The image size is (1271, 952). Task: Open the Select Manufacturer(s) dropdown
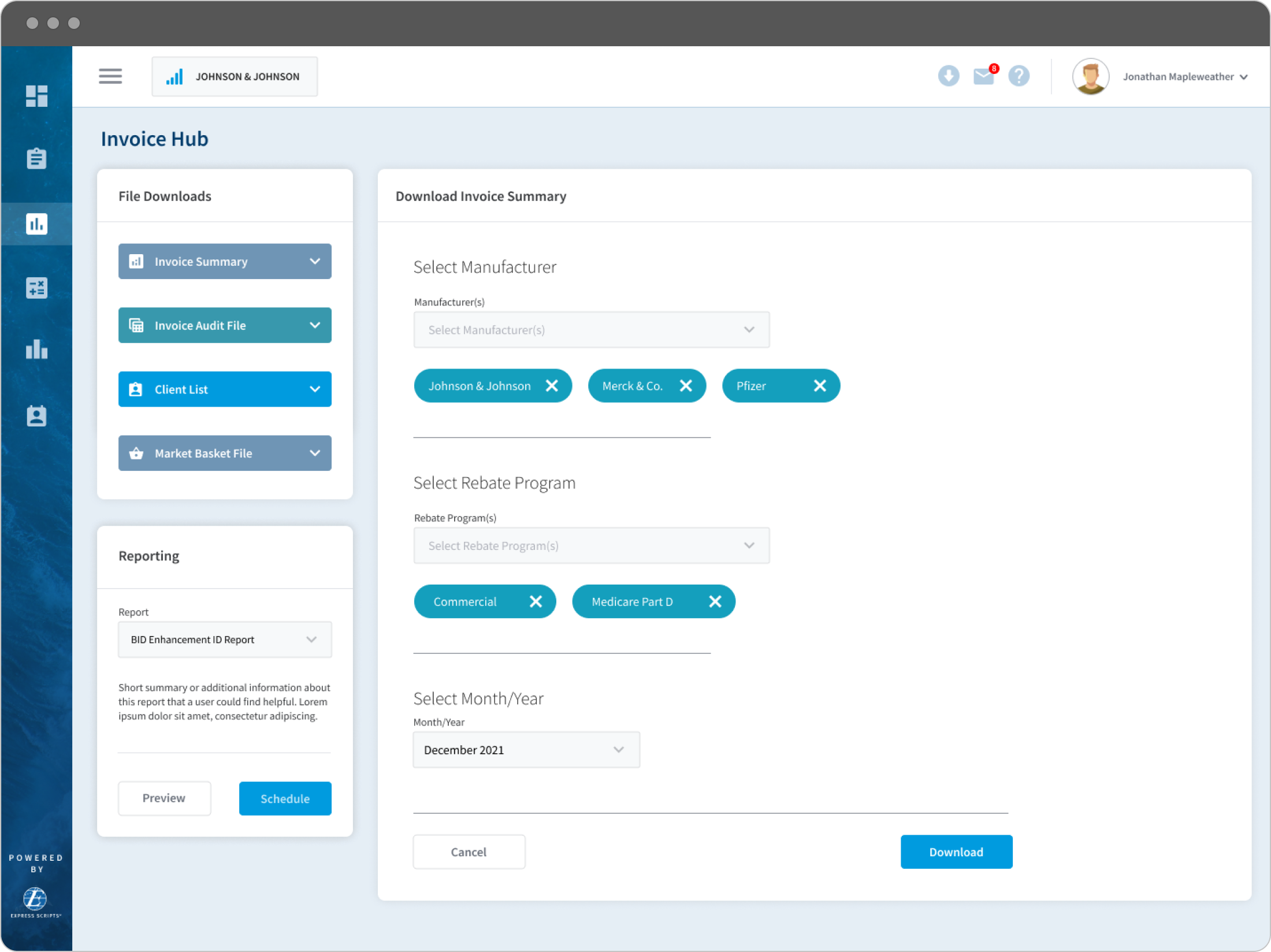click(591, 330)
